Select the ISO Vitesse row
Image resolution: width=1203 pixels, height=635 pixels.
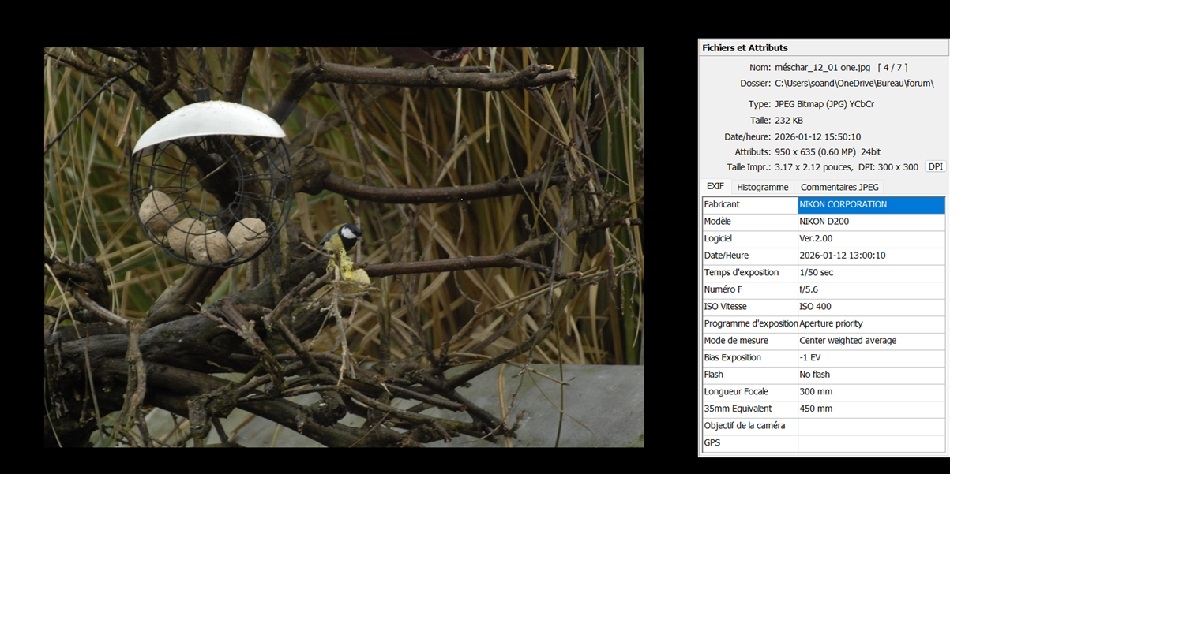point(822,307)
